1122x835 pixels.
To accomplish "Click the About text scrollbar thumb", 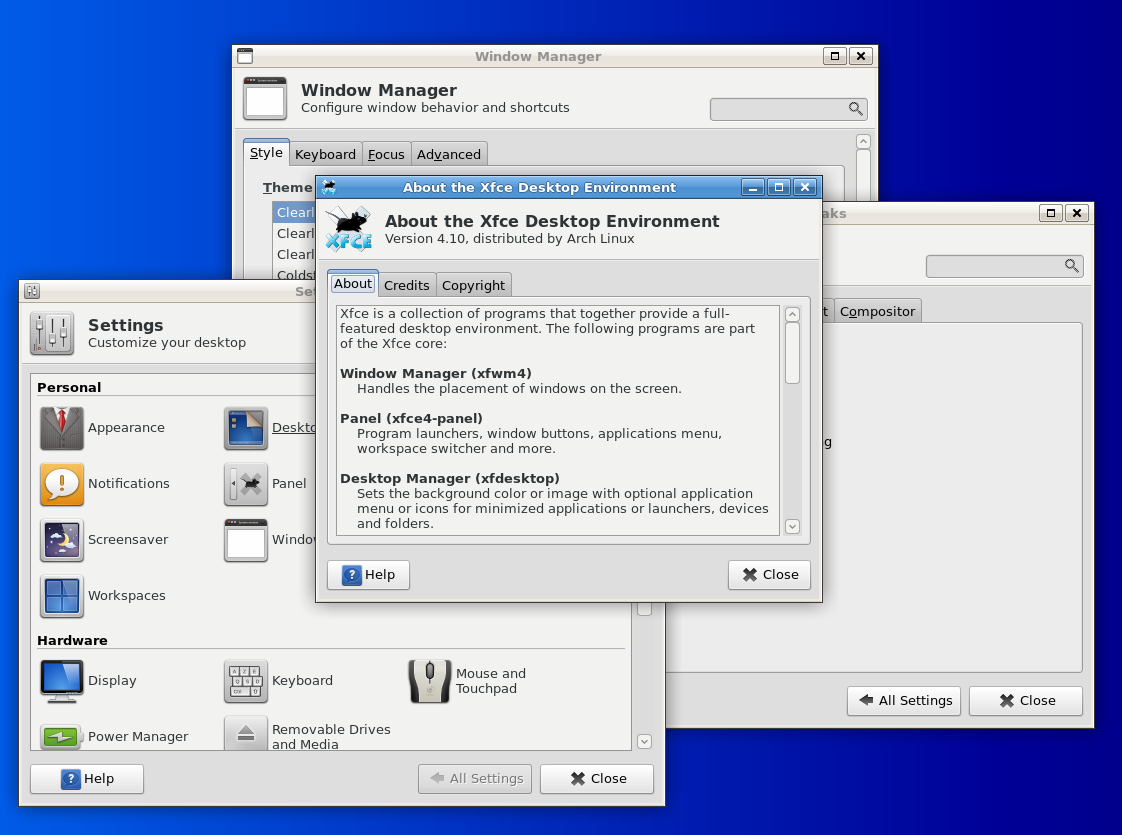I will tap(792, 353).
